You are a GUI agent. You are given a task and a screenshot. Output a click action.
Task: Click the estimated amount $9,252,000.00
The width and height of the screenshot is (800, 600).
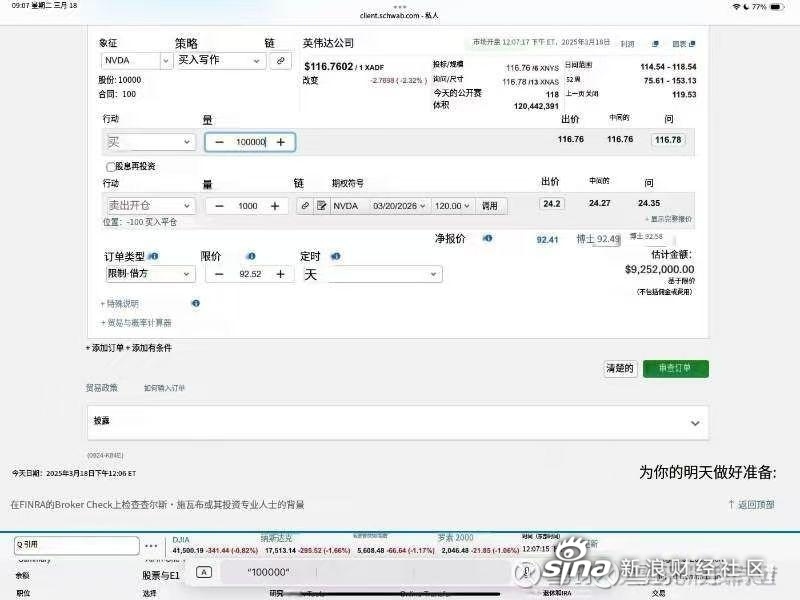tap(659, 269)
